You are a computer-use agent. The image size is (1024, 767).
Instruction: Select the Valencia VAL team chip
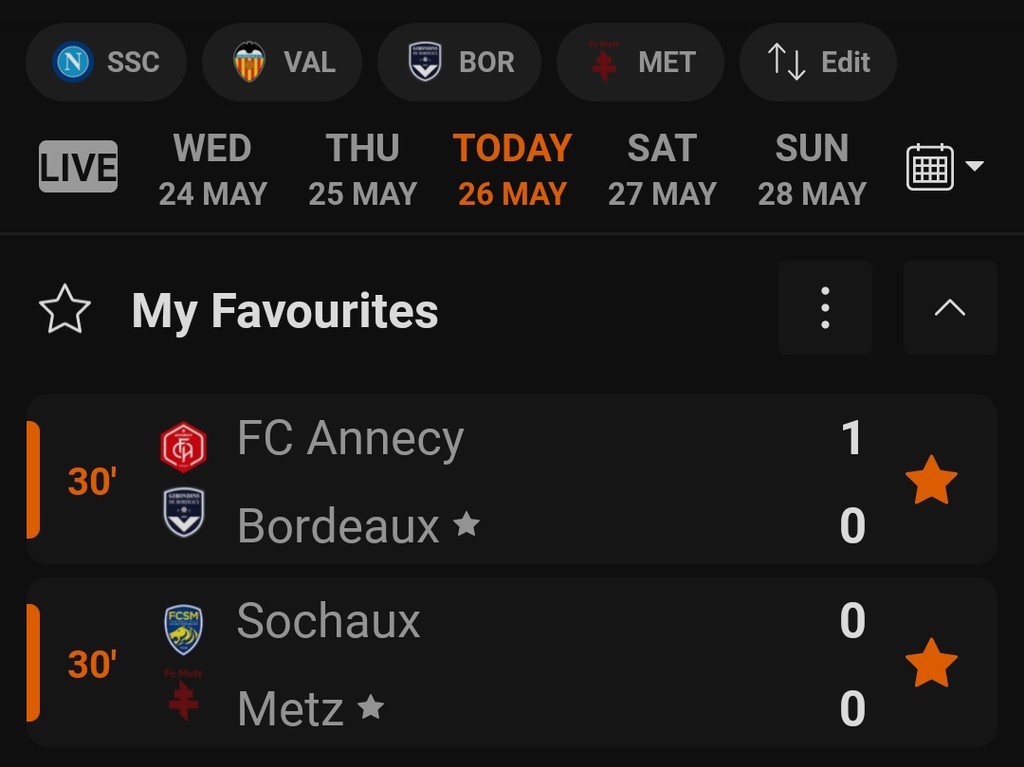point(282,62)
